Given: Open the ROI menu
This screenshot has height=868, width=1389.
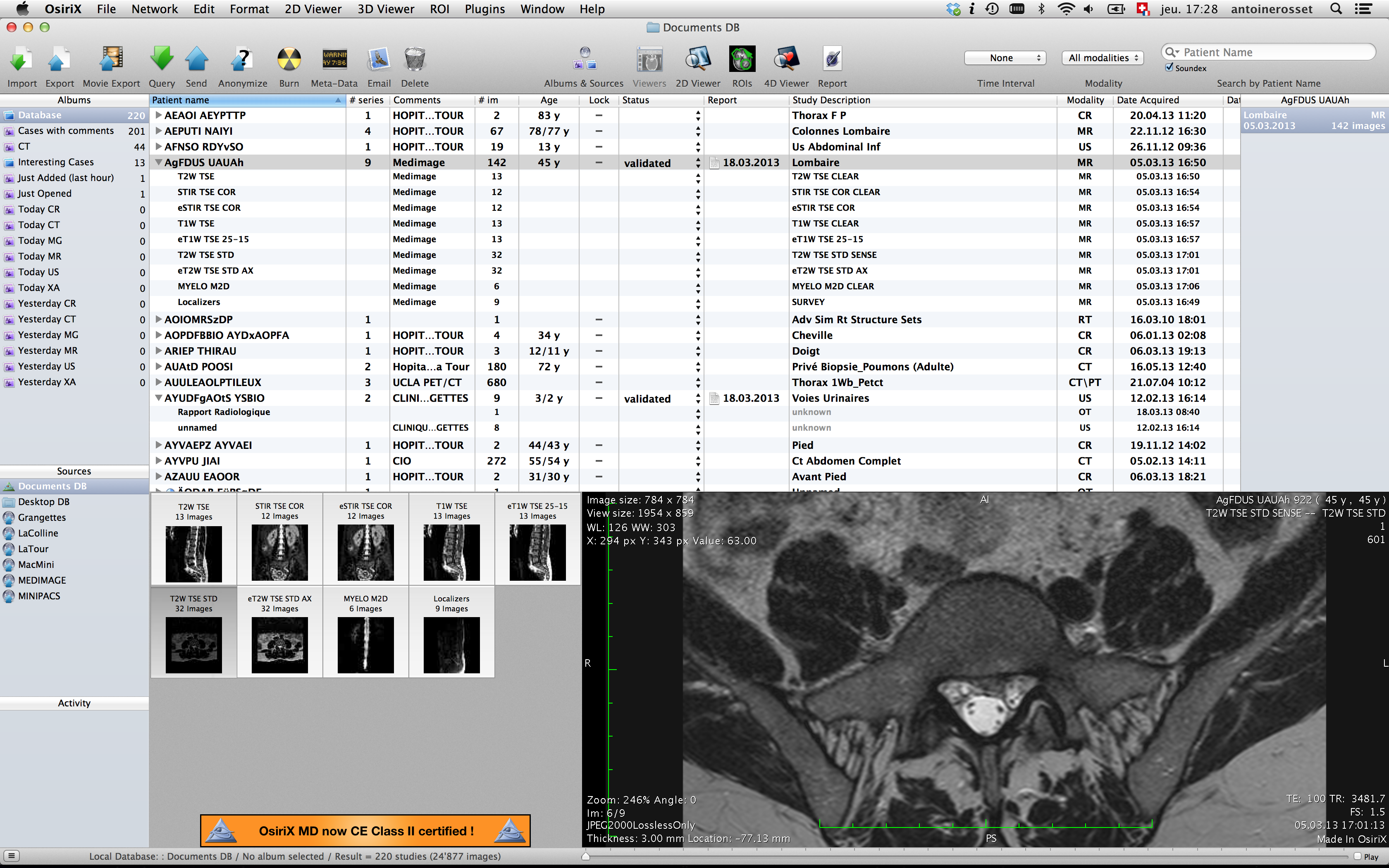Looking at the screenshot, I should click(x=439, y=9).
